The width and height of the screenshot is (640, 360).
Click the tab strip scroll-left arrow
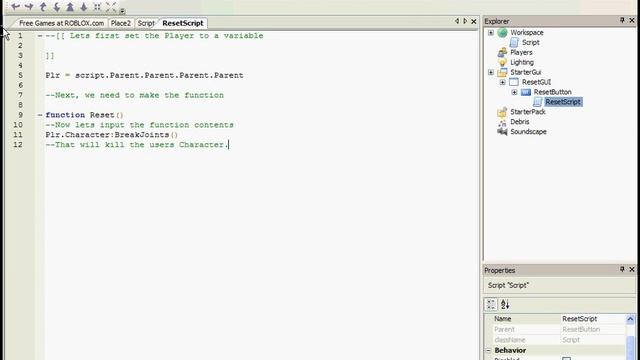(x=457, y=21)
